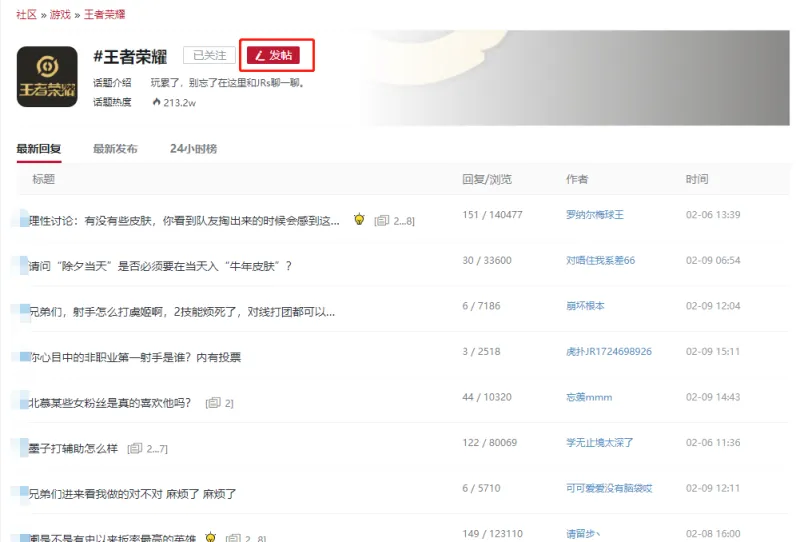Switch to the 最新回复 tab
This screenshot has width=800, height=542.
(x=39, y=149)
